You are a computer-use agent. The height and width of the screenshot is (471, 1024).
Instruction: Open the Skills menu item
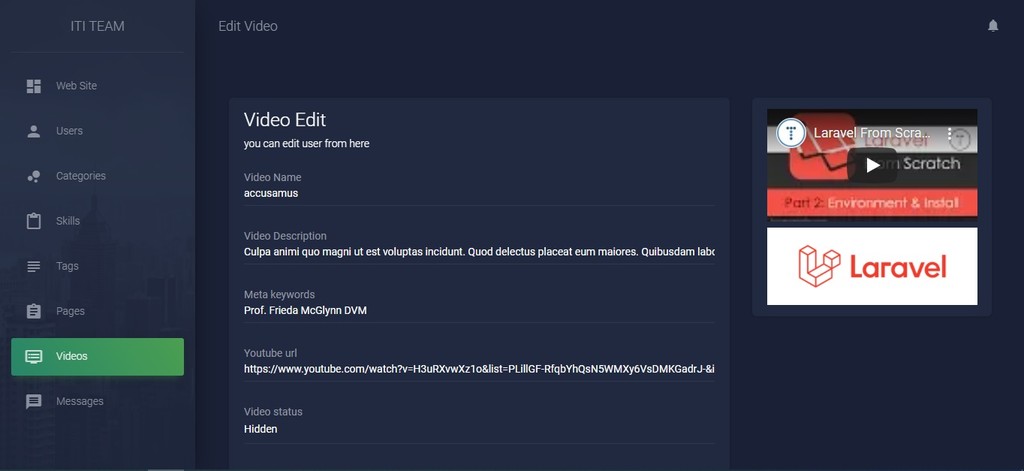(97, 221)
